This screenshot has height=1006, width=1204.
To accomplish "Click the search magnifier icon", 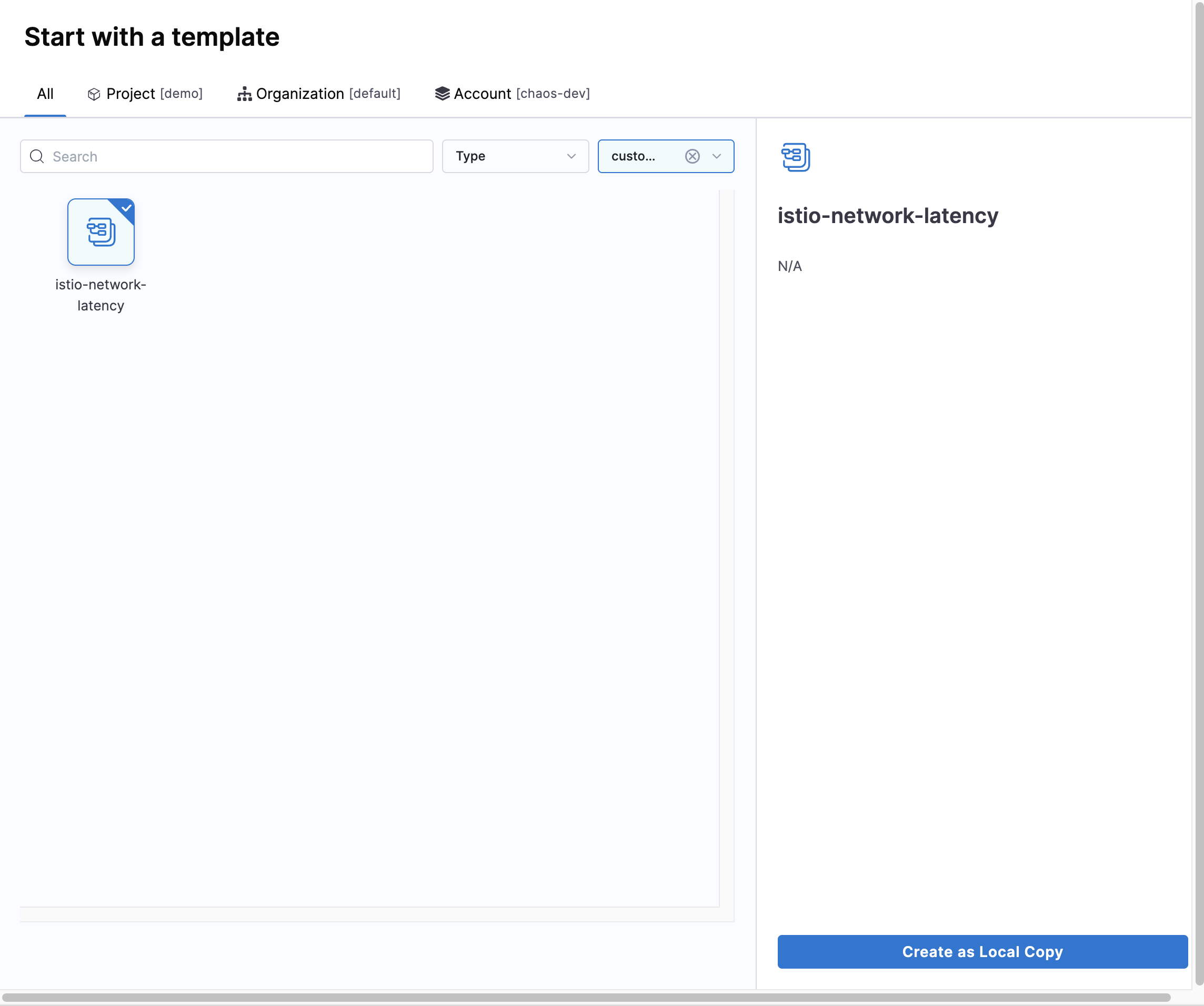I will [37, 156].
